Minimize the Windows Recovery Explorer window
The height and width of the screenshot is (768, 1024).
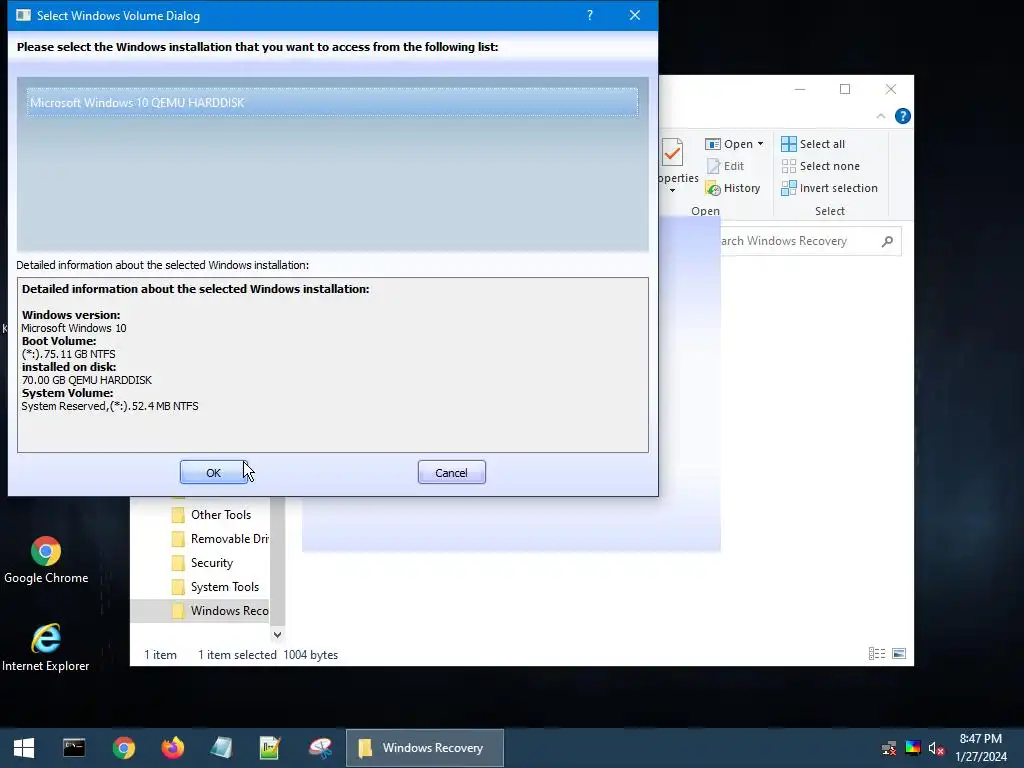pyautogui.click(x=800, y=89)
